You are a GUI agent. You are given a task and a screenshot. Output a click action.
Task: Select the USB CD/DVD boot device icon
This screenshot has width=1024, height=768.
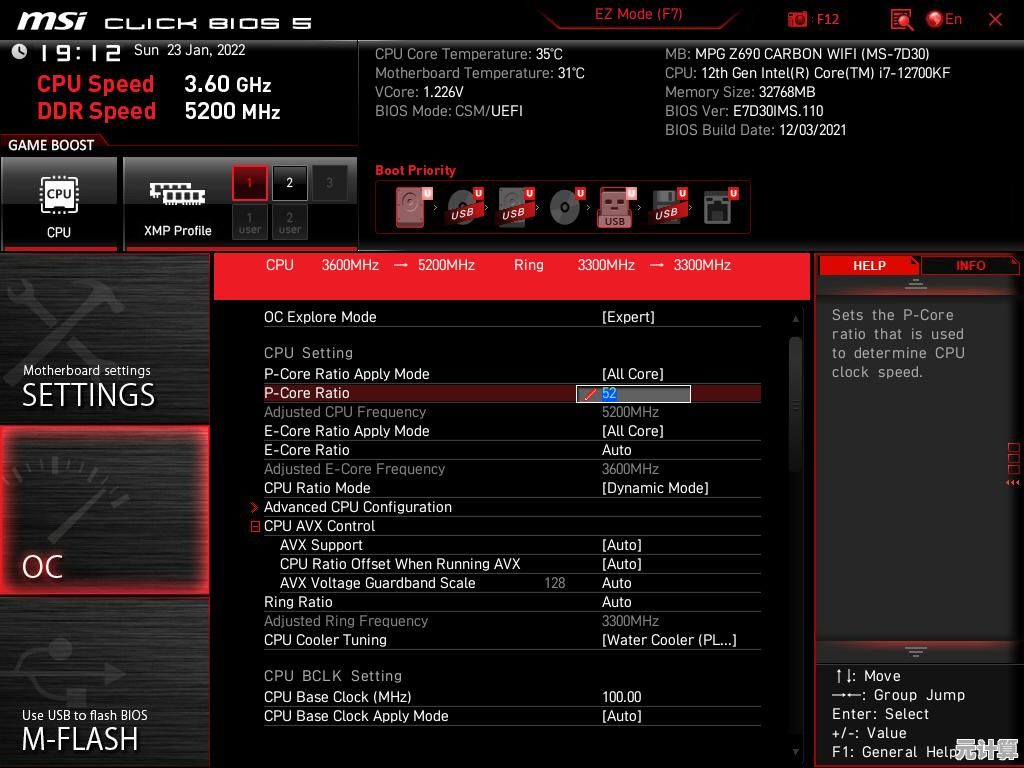(x=464, y=206)
